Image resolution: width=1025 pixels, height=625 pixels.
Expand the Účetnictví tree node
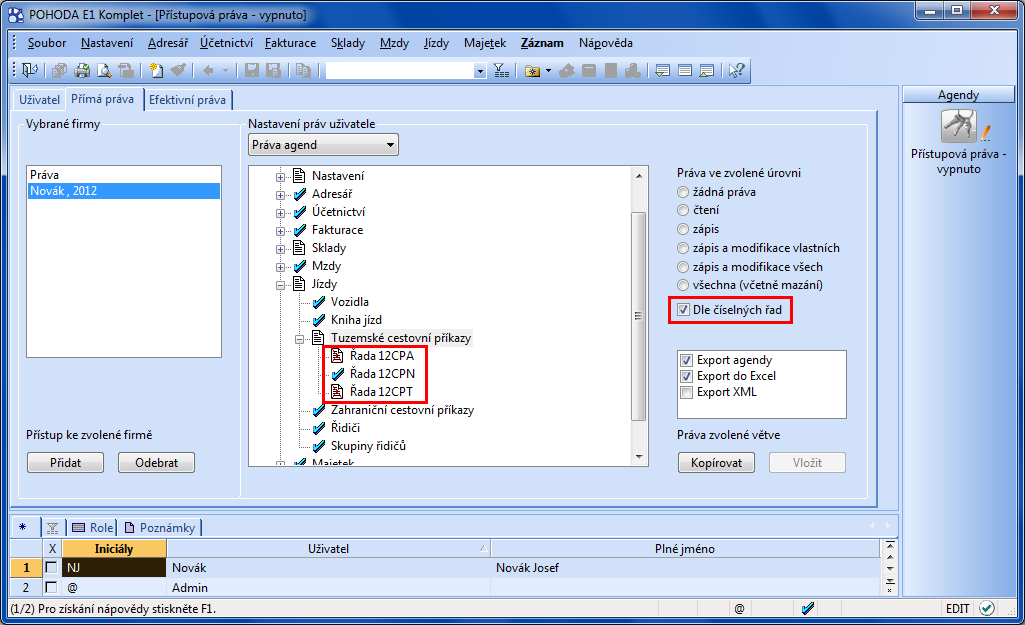[280, 212]
